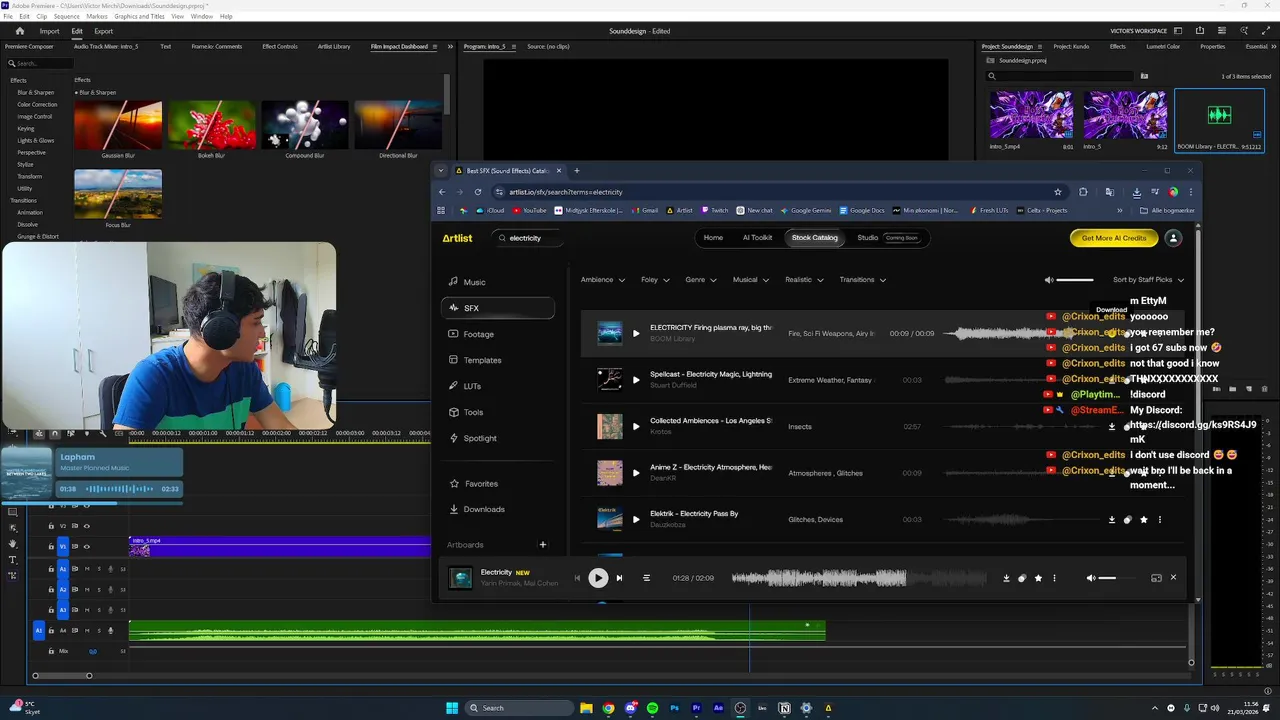This screenshot has width=1280, height=720.
Task: Adjust the Artlist catalog volume slider
Action: (x=1074, y=280)
